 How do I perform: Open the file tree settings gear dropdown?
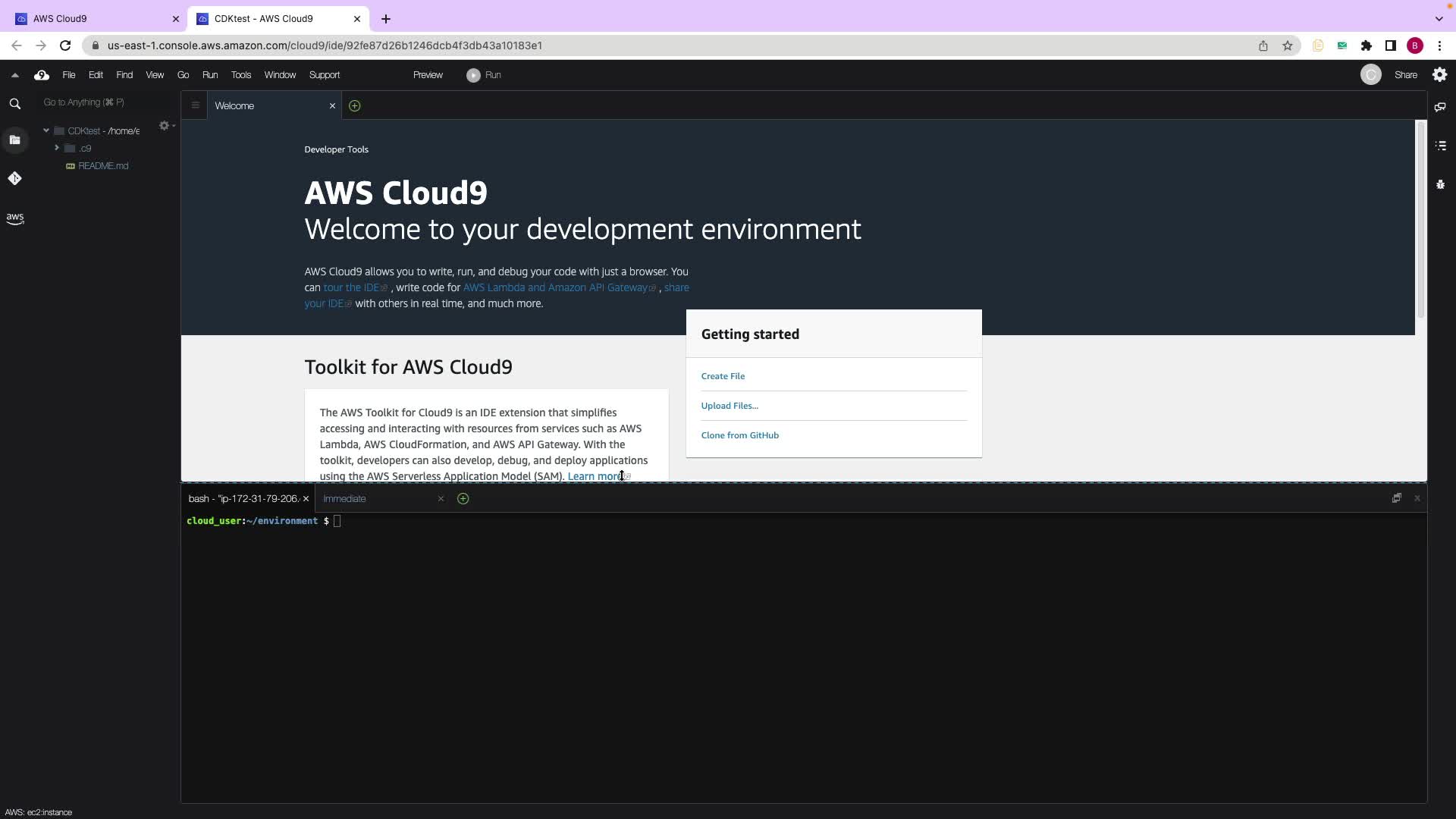click(x=165, y=126)
